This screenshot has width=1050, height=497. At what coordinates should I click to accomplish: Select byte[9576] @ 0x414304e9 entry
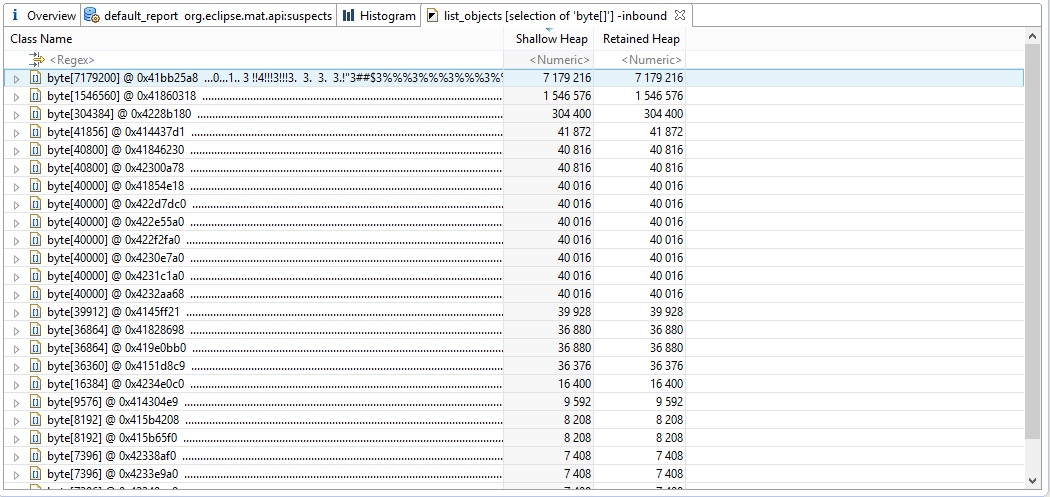click(112, 403)
